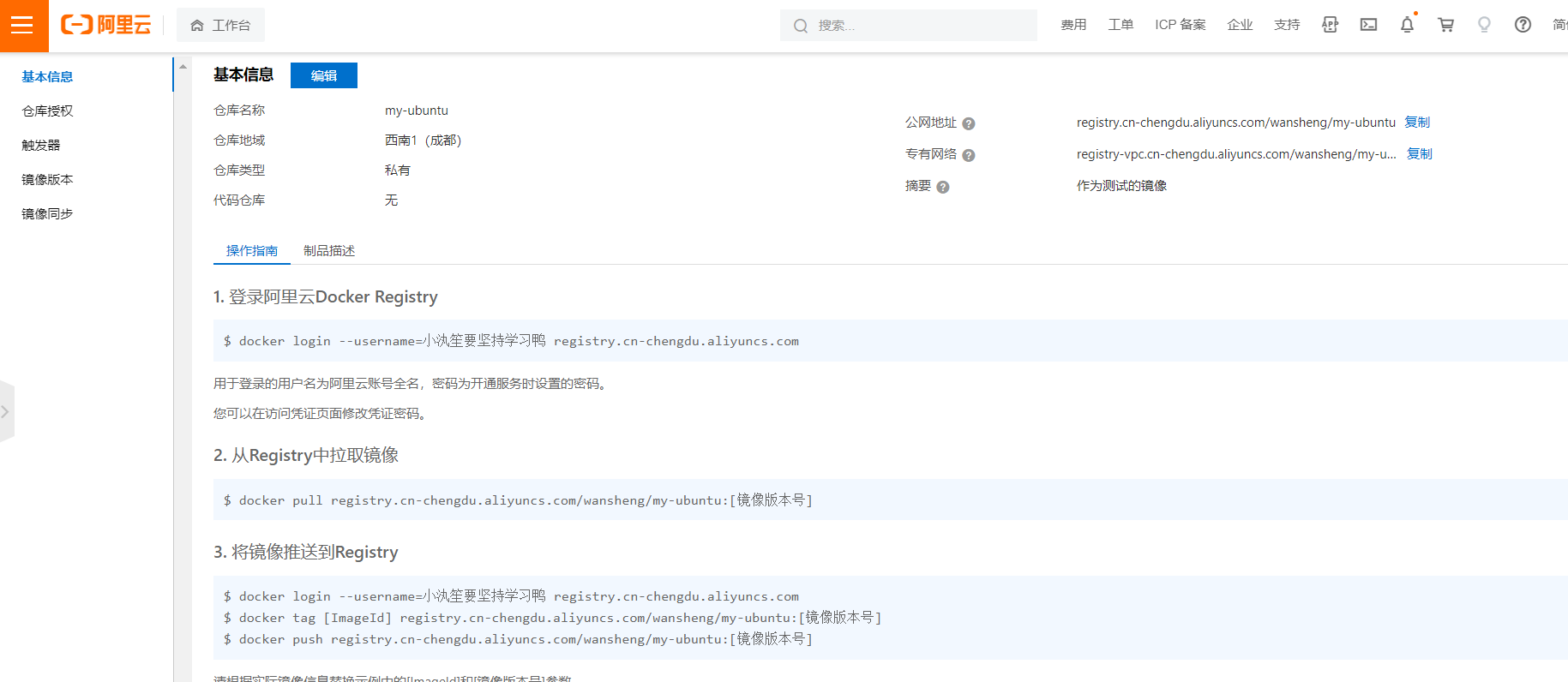Image resolution: width=1568 pixels, height=682 pixels.
Task: Open the notification bell
Action: (x=1407, y=25)
